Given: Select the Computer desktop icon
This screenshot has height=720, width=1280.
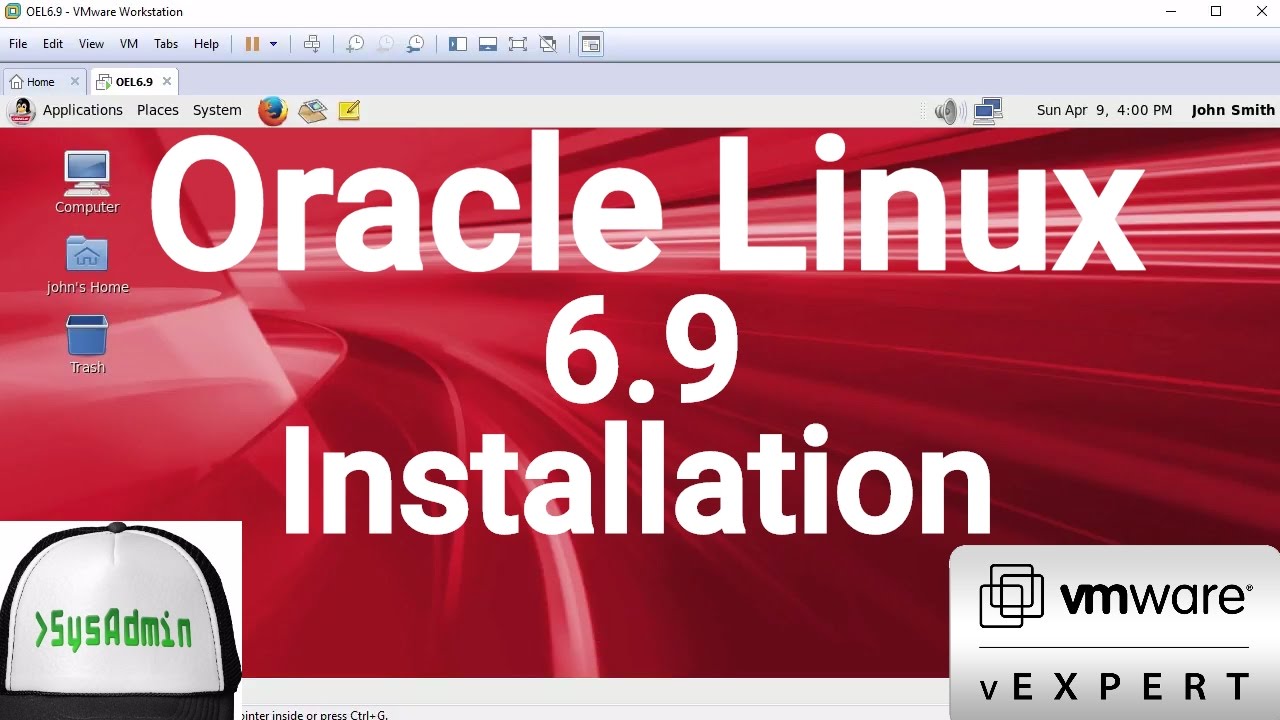Looking at the screenshot, I should tap(87, 182).
